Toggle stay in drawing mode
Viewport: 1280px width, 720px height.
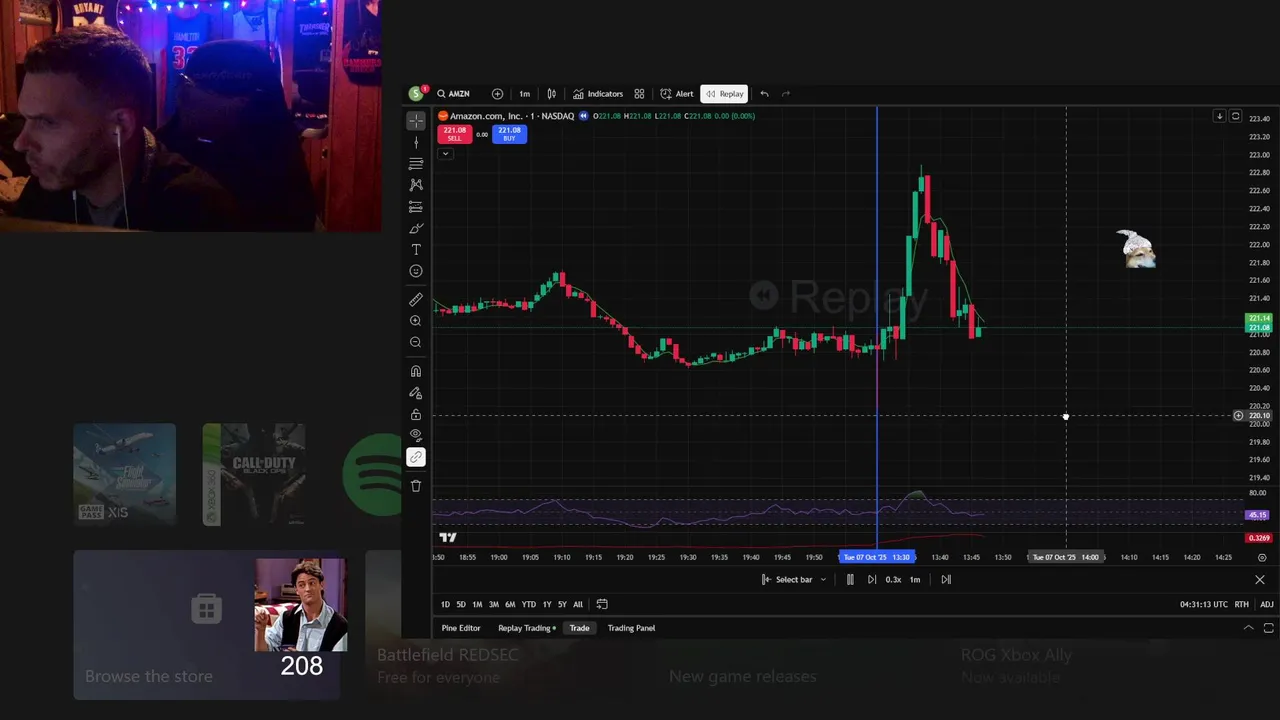416,393
